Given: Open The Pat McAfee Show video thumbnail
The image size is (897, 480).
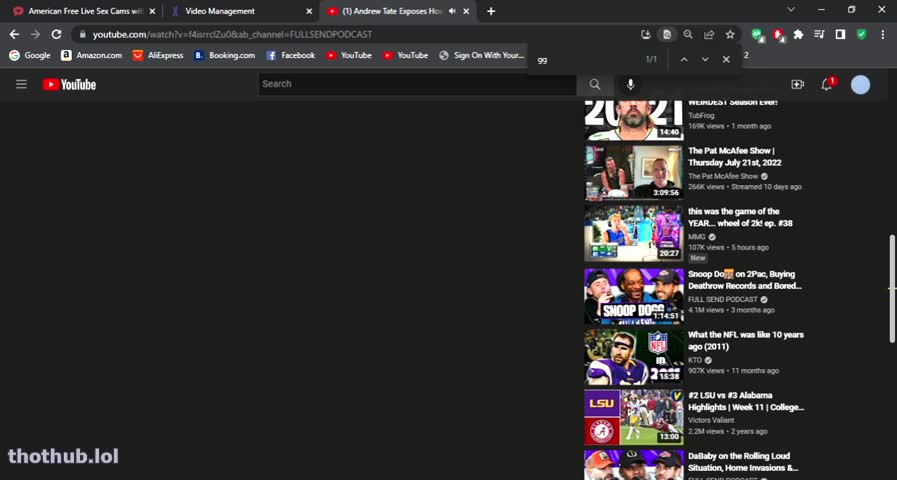Looking at the screenshot, I should point(634,172).
